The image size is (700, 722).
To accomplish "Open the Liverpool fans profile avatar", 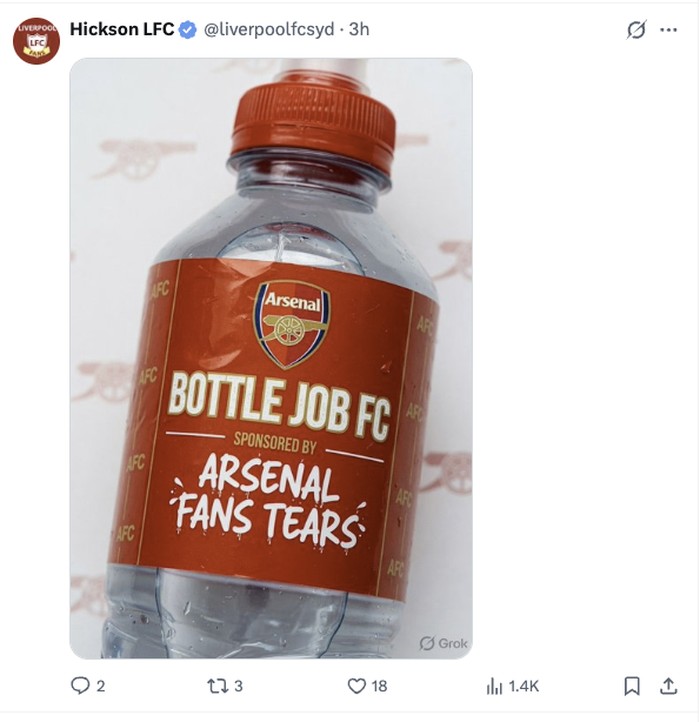I will [x=37, y=40].
